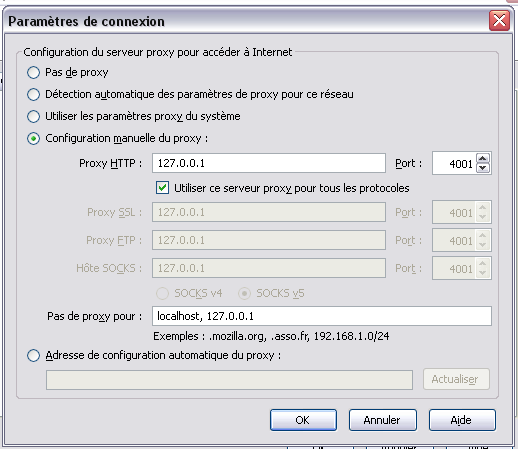Screen dimensions: 518x449
Task: Click the disabled Actualiser button
Action: [456, 379]
